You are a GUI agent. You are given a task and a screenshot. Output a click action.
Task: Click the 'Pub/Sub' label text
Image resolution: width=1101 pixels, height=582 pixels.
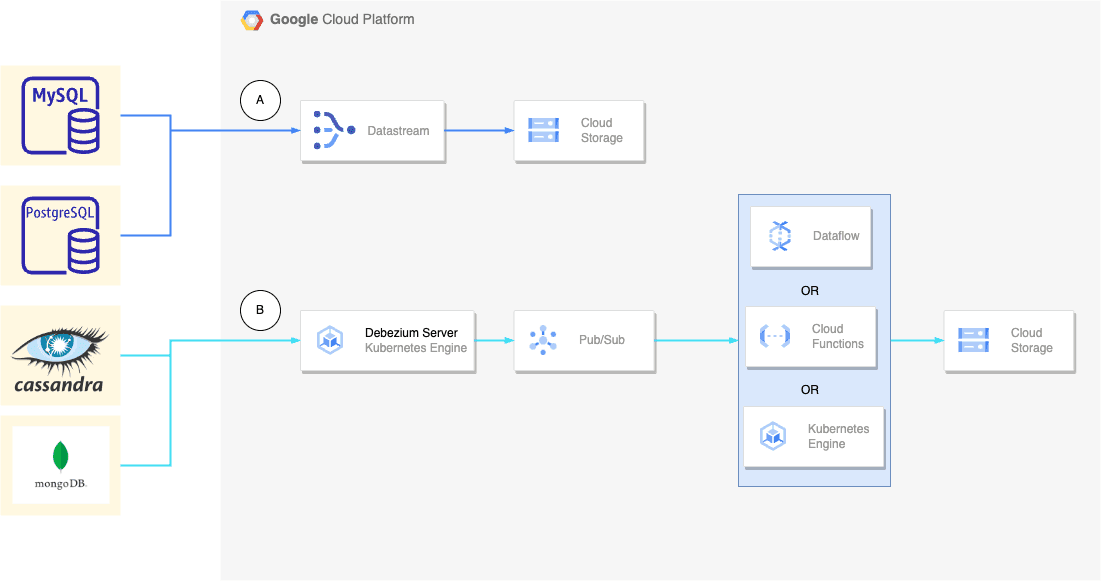pos(602,340)
